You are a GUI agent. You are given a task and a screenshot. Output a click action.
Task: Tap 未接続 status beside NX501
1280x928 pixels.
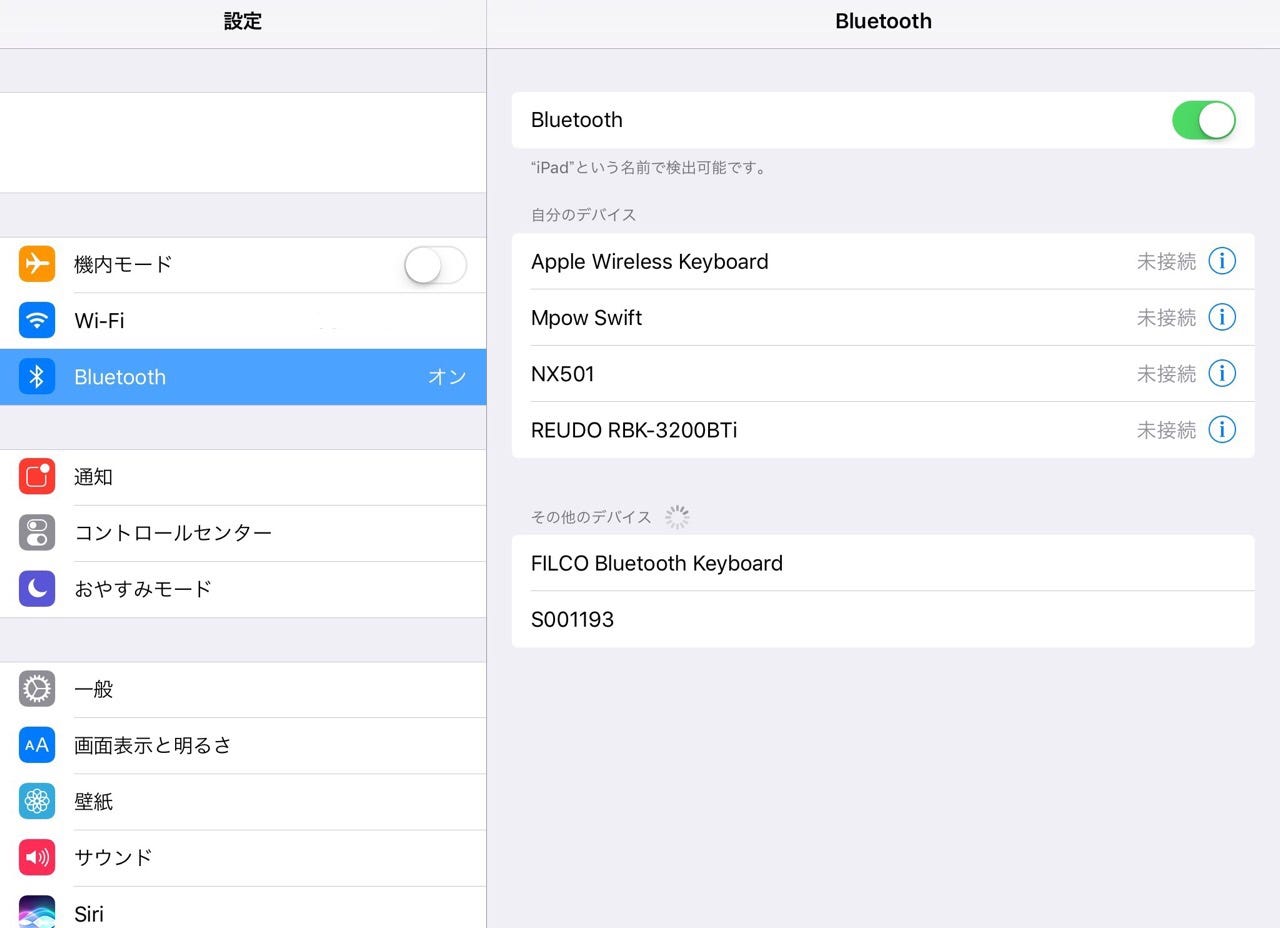[x=1166, y=374]
